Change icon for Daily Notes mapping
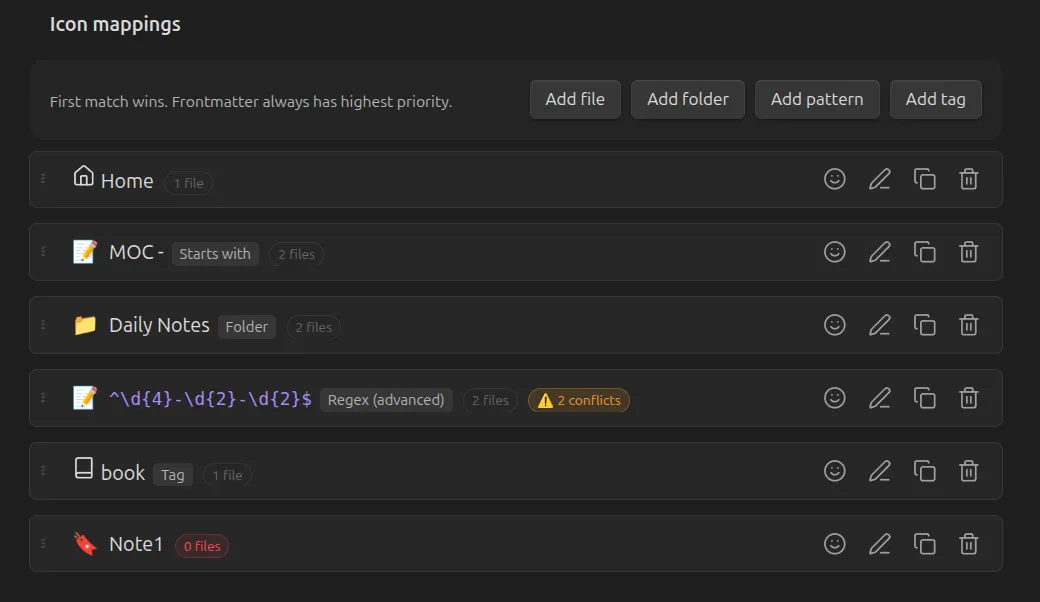The width and height of the screenshot is (1040, 602). click(x=834, y=325)
